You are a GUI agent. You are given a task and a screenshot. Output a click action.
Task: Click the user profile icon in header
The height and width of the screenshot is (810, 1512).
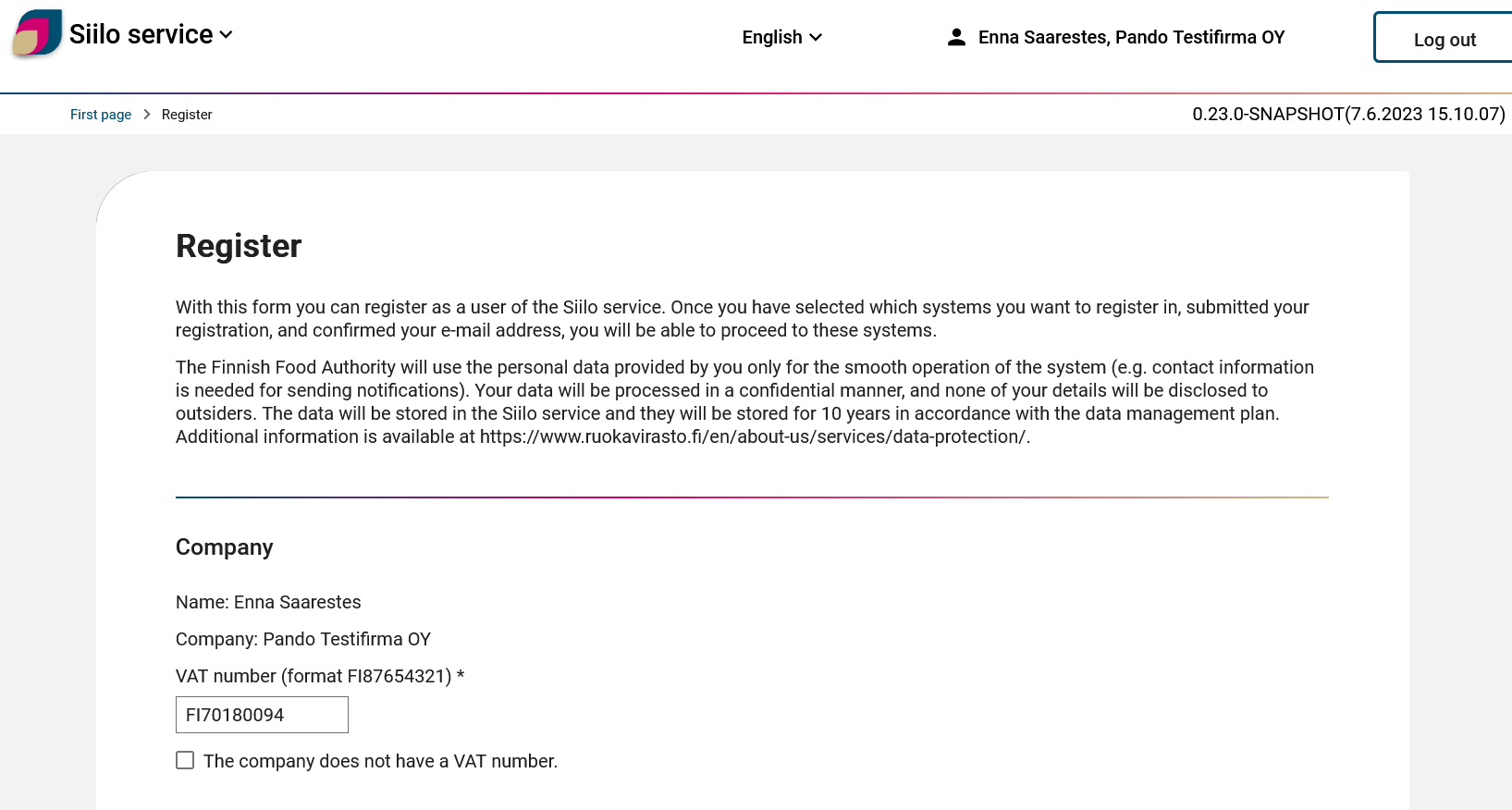click(956, 37)
